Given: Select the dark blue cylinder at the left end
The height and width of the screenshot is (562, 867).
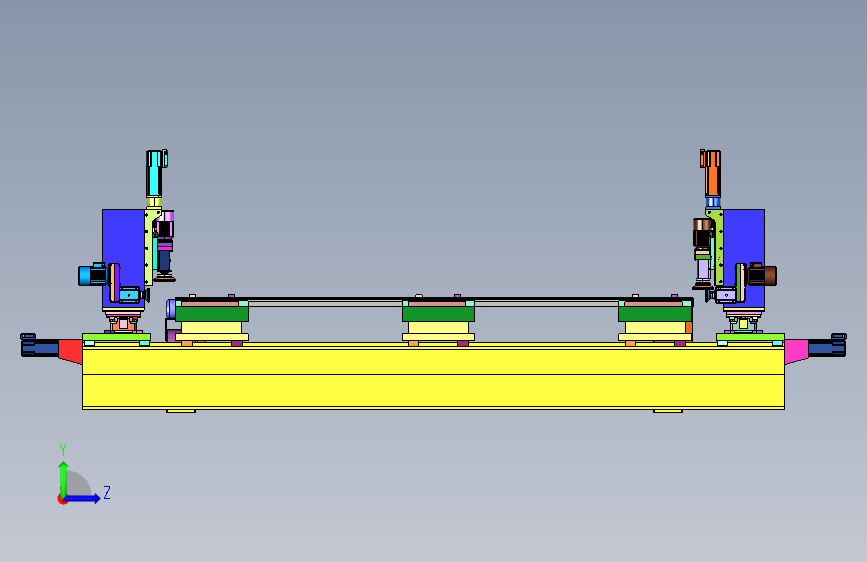Looking at the screenshot, I should (39, 346).
